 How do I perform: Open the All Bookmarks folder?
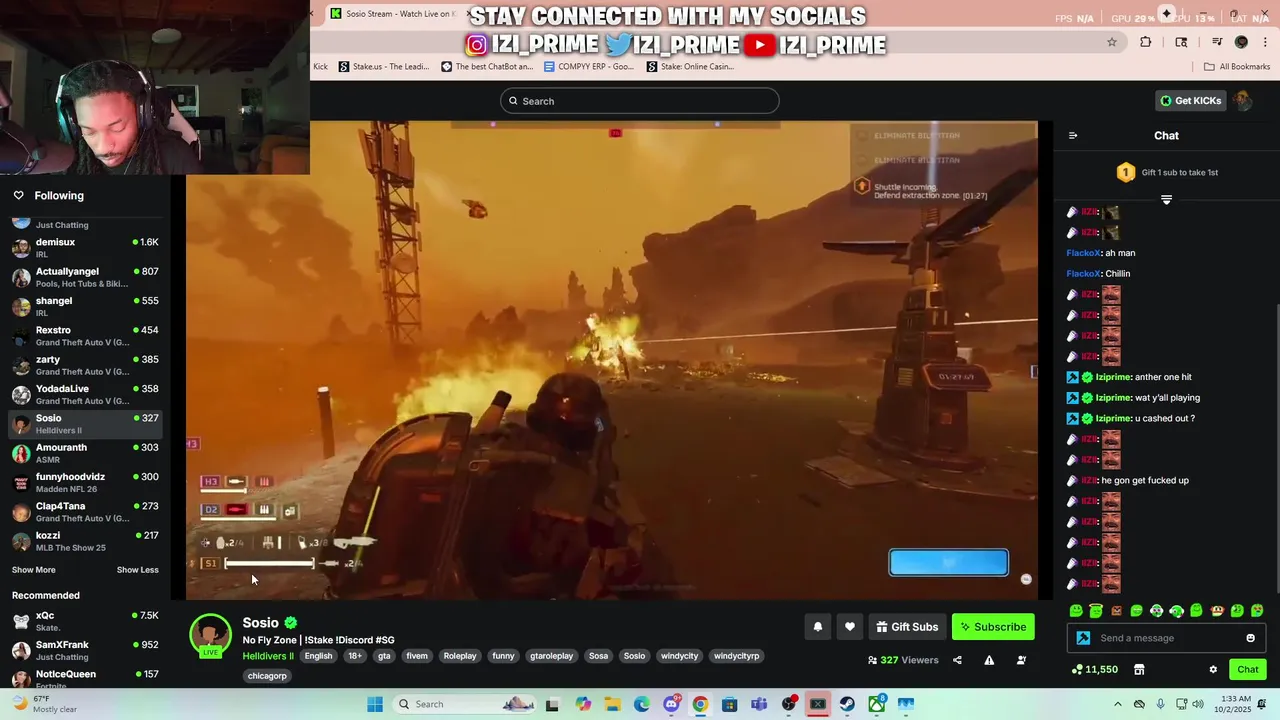pos(1237,67)
